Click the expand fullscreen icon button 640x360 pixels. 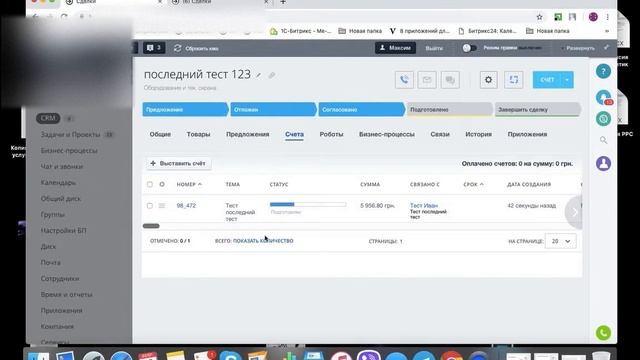coord(513,80)
